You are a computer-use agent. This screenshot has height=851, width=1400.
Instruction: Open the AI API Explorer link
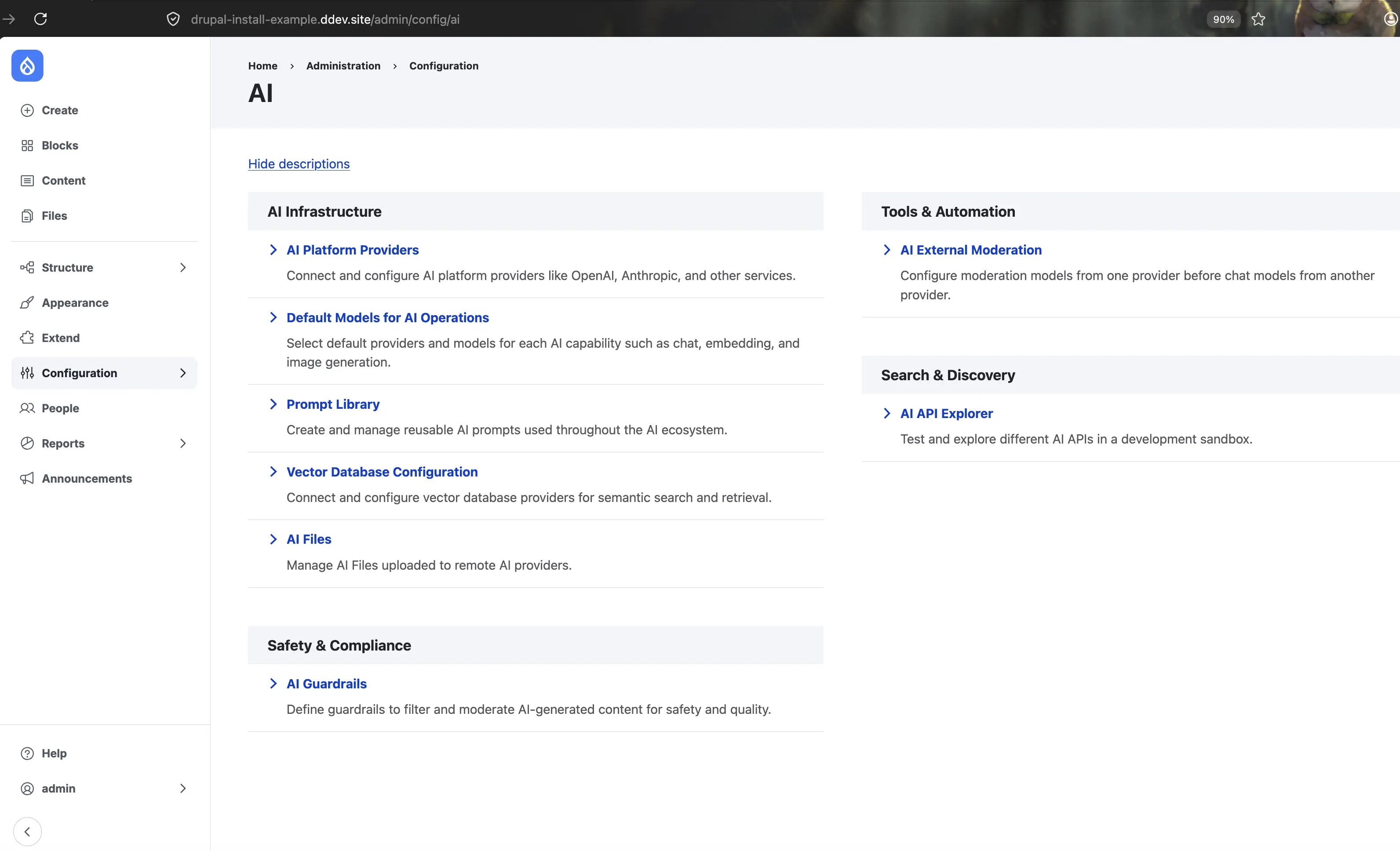point(947,414)
